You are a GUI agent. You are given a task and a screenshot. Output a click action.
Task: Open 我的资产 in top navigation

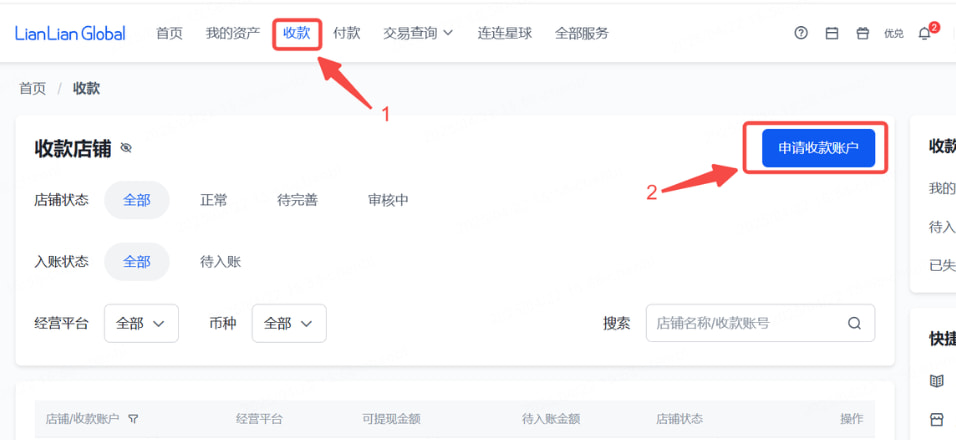(x=233, y=33)
